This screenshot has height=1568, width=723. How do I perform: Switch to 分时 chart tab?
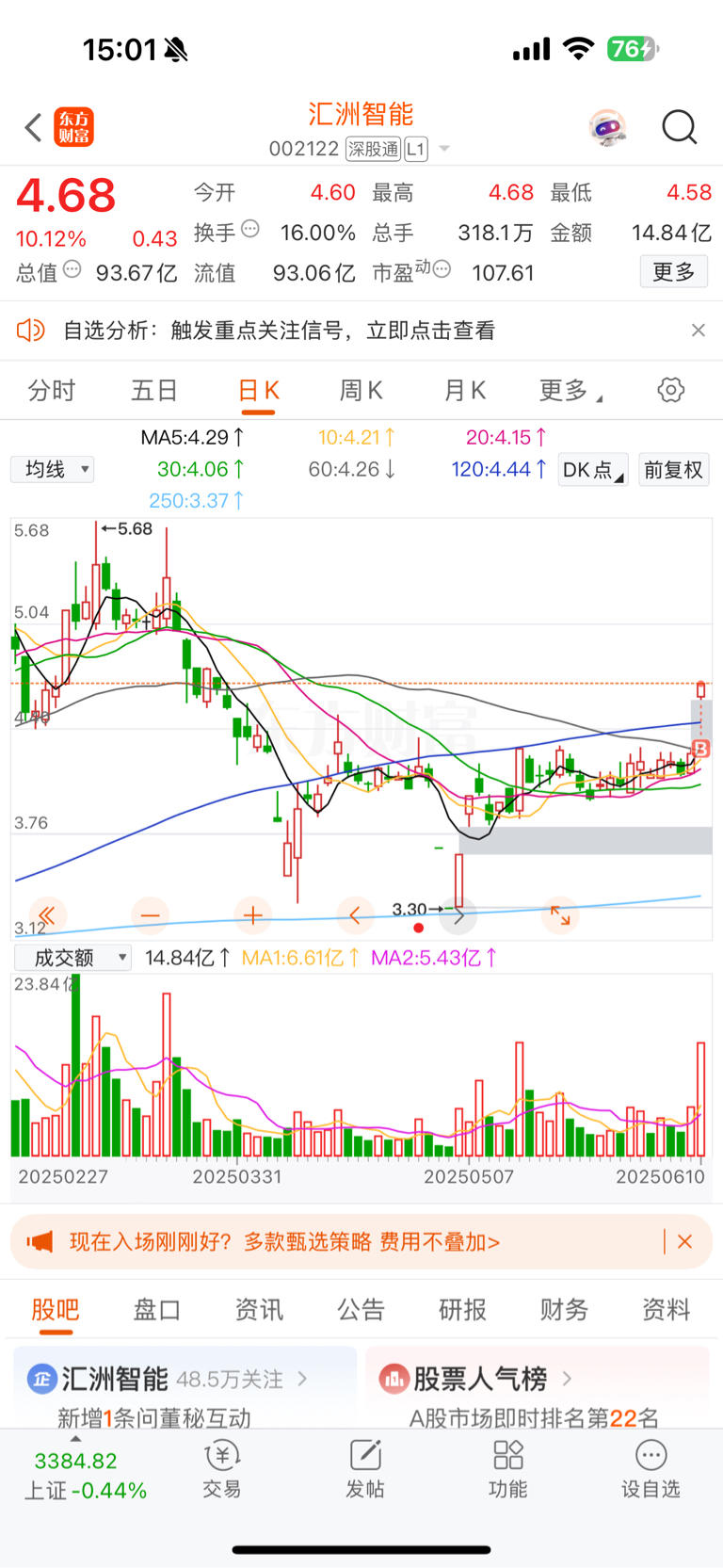point(51,390)
